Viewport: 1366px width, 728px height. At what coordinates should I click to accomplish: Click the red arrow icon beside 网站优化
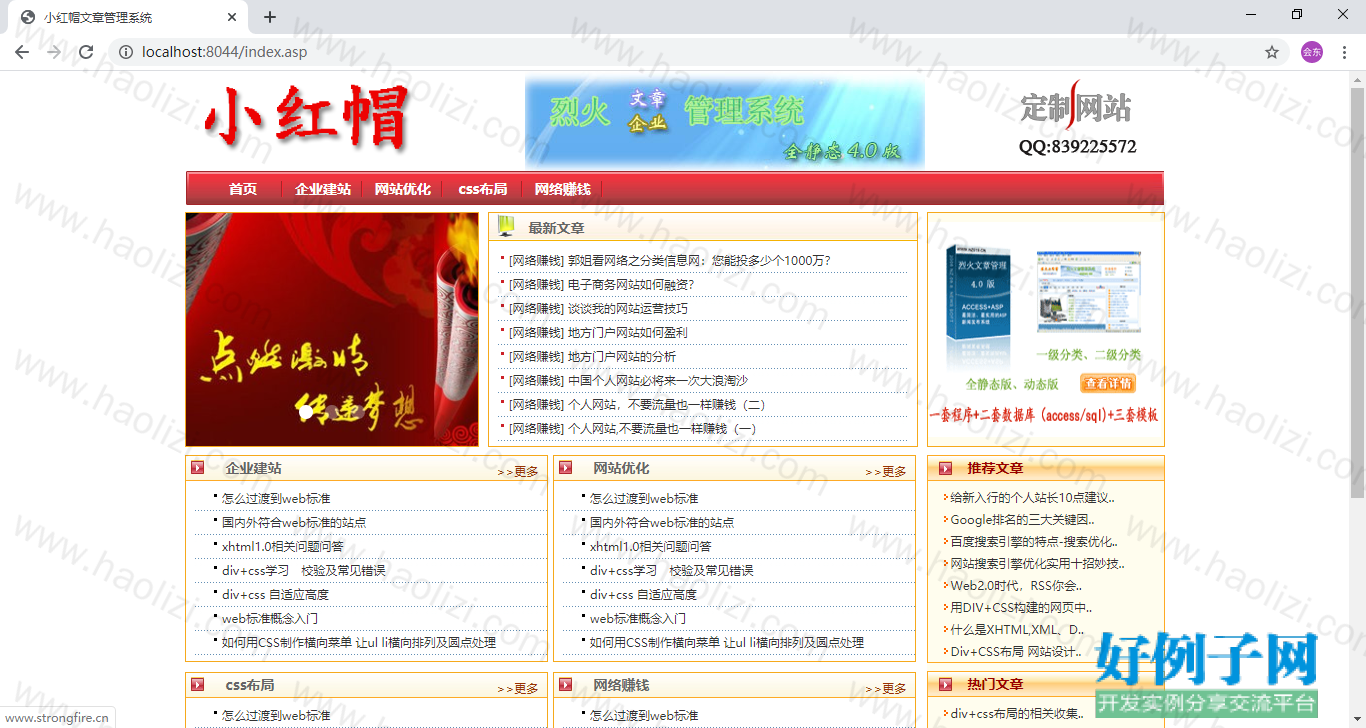coord(566,468)
